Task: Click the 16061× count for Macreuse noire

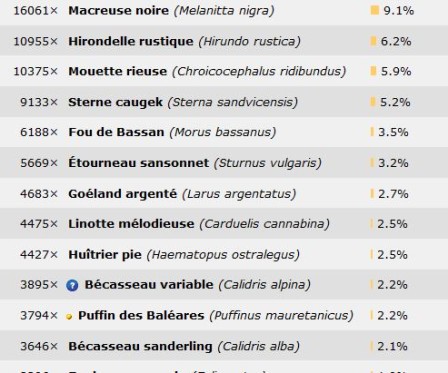Action: pos(36,11)
